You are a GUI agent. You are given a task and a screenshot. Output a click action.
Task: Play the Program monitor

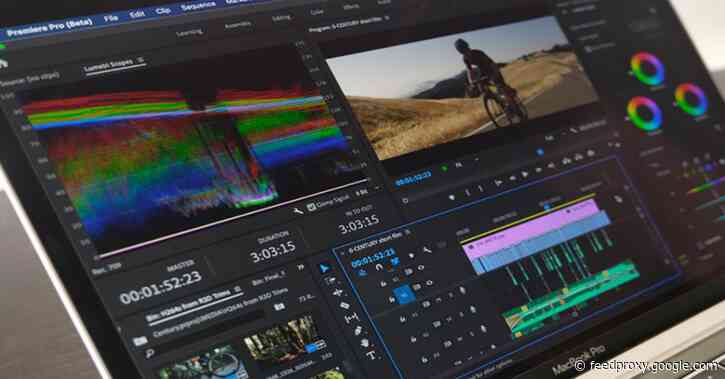tap(524, 174)
